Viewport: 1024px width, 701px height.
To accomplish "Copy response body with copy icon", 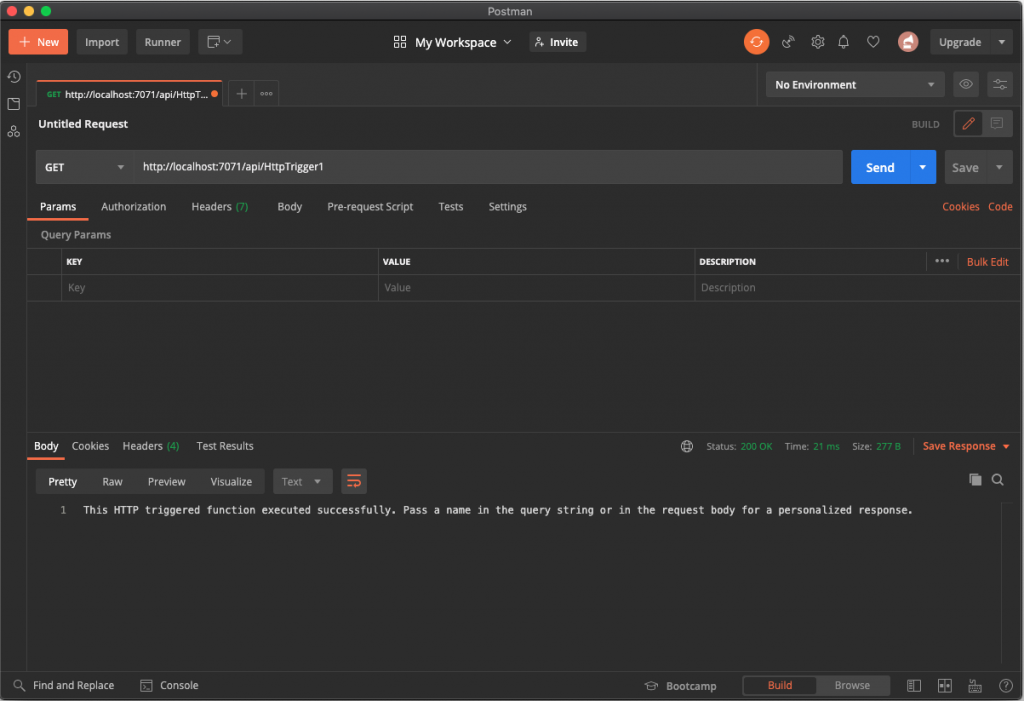I will click(x=975, y=480).
